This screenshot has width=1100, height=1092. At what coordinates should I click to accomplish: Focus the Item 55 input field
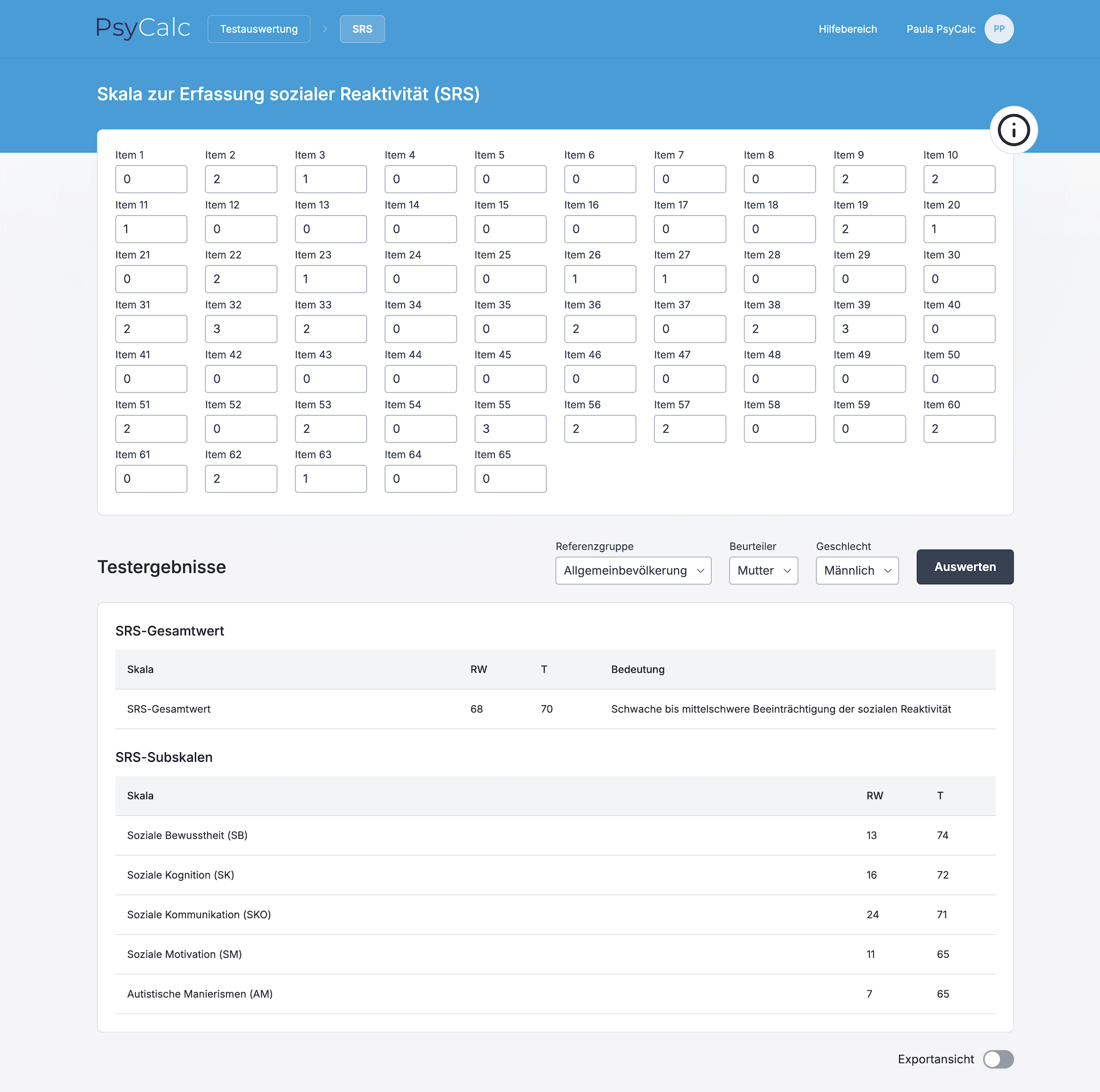510,428
